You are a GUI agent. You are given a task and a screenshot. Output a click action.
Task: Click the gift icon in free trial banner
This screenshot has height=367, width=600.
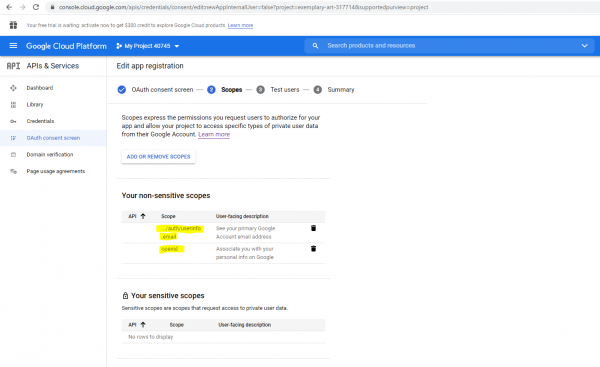13,25
